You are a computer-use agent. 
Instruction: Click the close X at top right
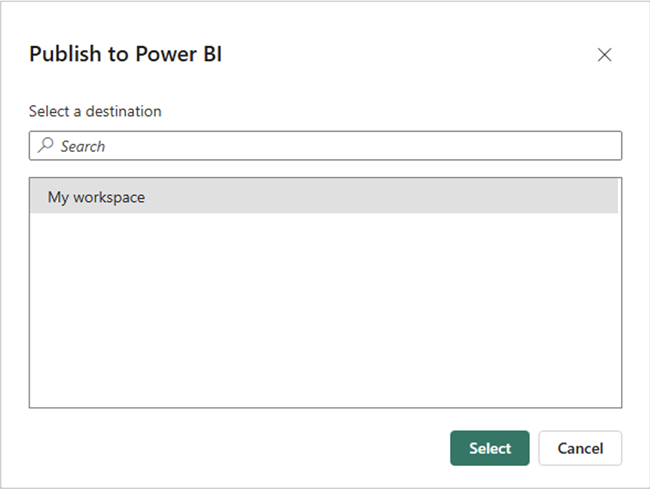tap(604, 55)
